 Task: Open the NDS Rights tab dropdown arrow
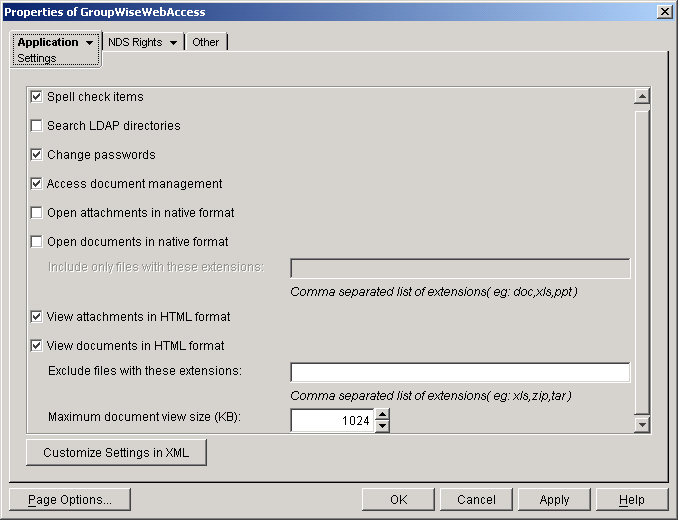(x=173, y=42)
